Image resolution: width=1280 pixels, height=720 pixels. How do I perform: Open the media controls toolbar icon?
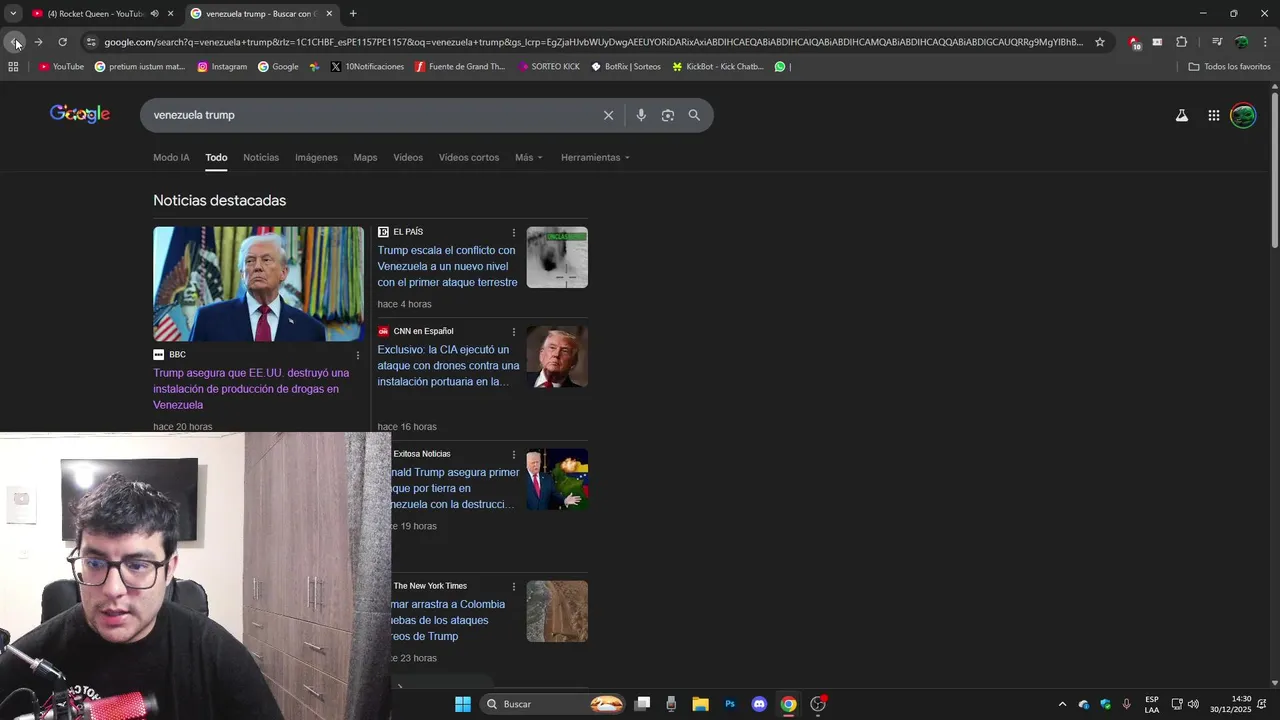click(x=1216, y=42)
